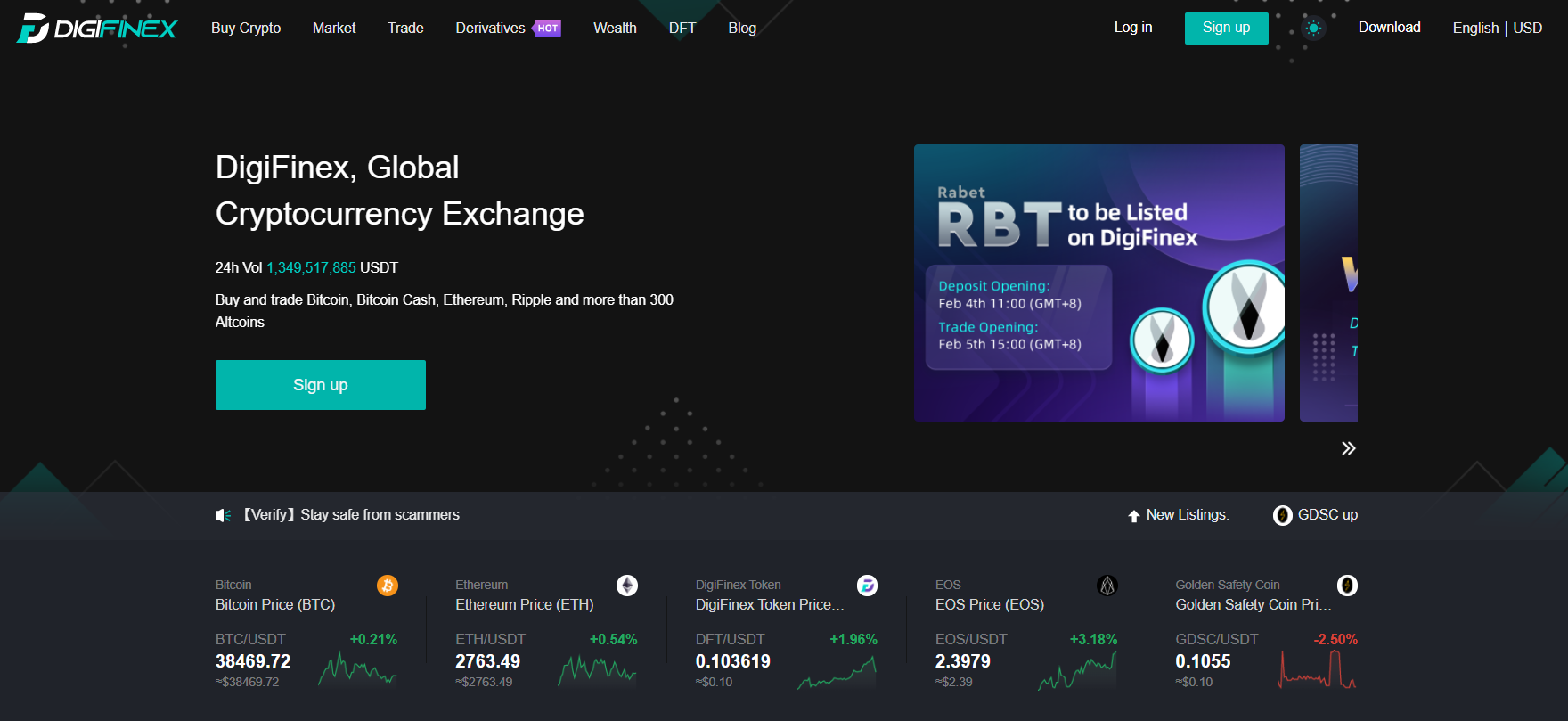The width and height of the screenshot is (1568, 721).
Task: Open DigiFinex Token Price link
Action: coord(770,604)
